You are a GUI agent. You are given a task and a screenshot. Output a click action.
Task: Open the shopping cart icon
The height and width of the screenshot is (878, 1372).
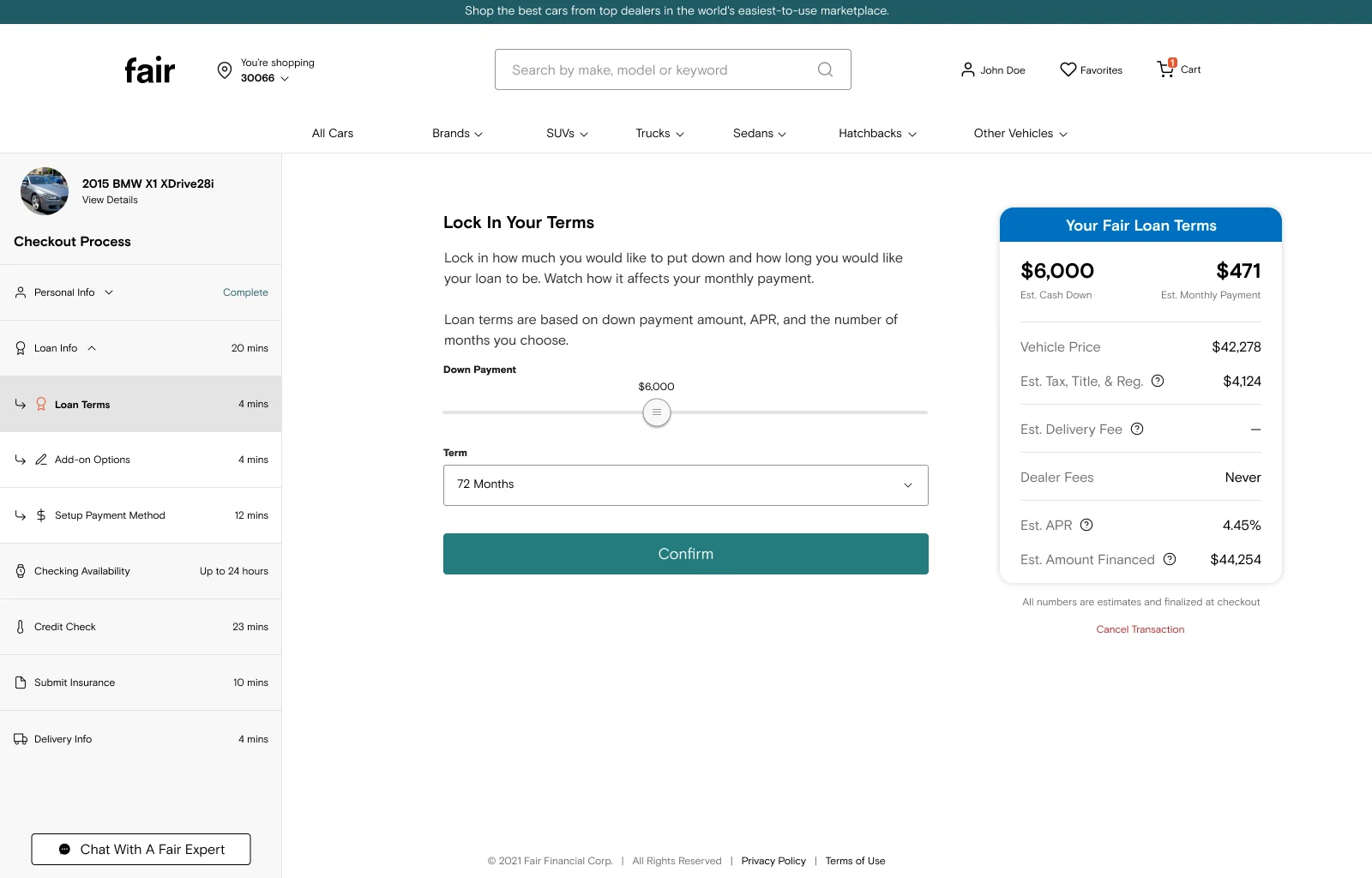point(1166,69)
